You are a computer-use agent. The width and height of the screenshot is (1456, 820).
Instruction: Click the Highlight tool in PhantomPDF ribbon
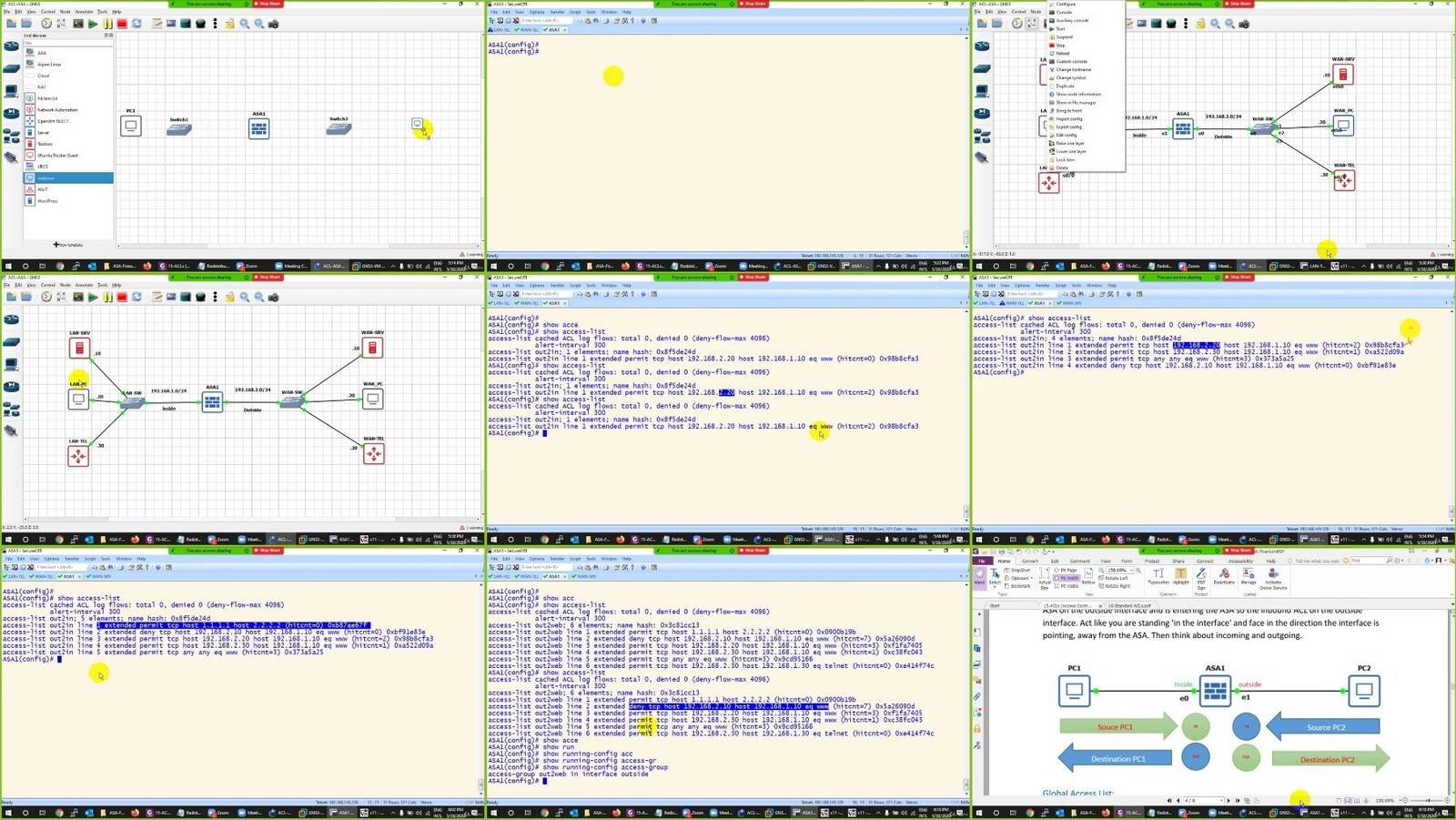pos(1180,576)
